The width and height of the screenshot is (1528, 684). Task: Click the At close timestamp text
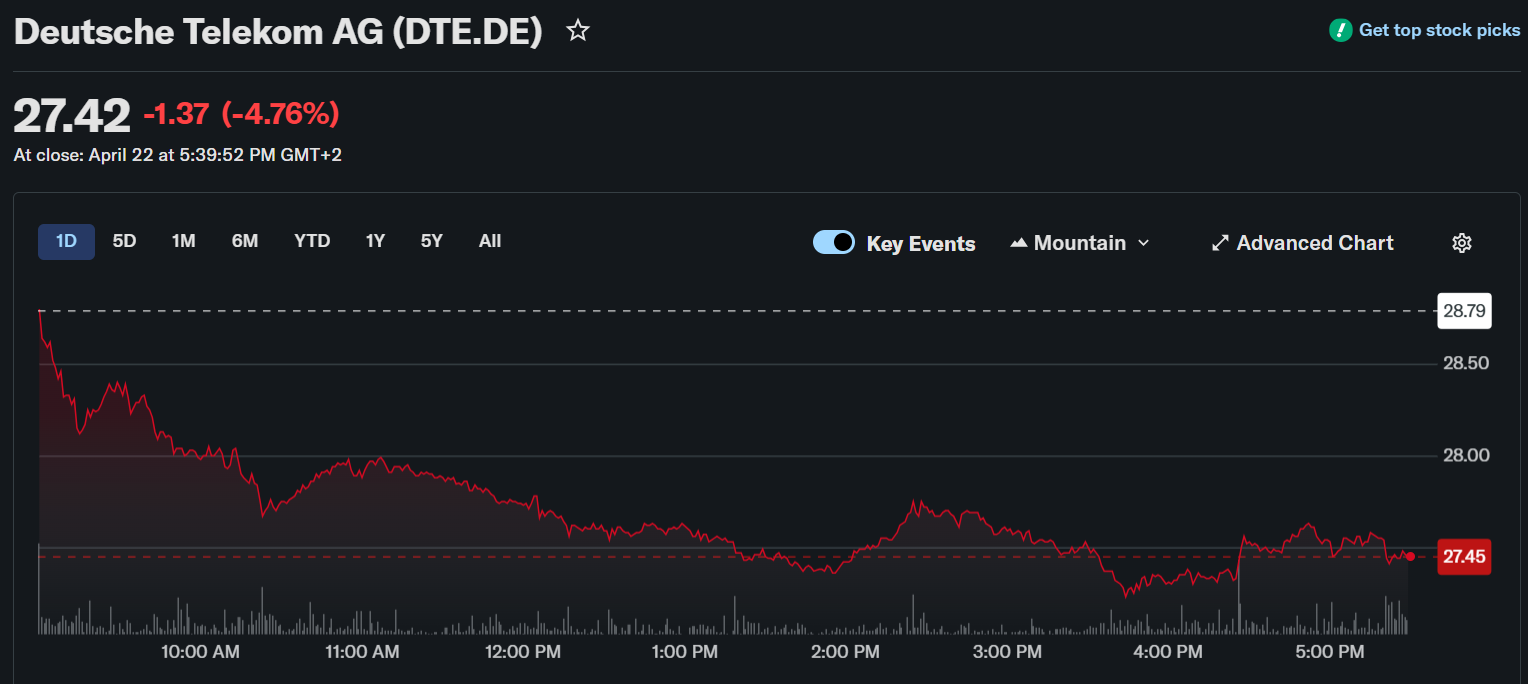click(x=178, y=155)
